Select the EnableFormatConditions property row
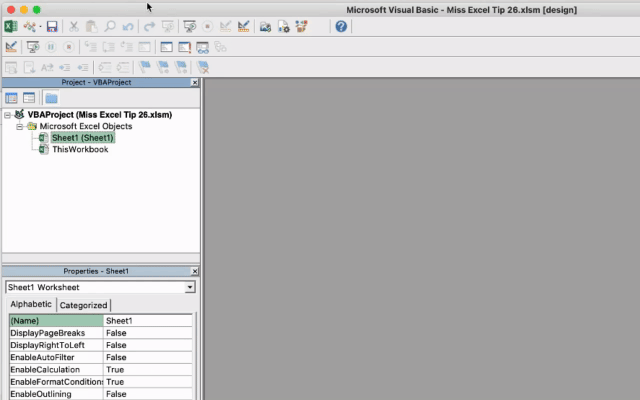This screenshot has width=640, height=400. (100, 382)
